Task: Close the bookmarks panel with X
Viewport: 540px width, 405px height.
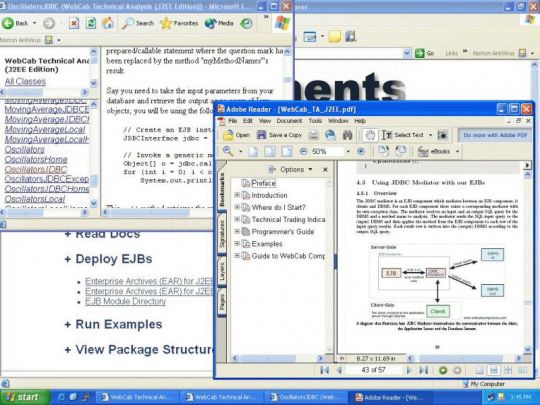Action: point(325,169)
